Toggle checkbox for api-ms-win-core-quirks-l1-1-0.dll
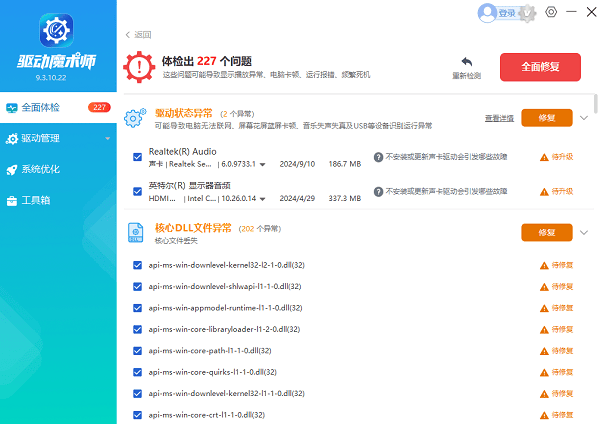 point(137,372)
